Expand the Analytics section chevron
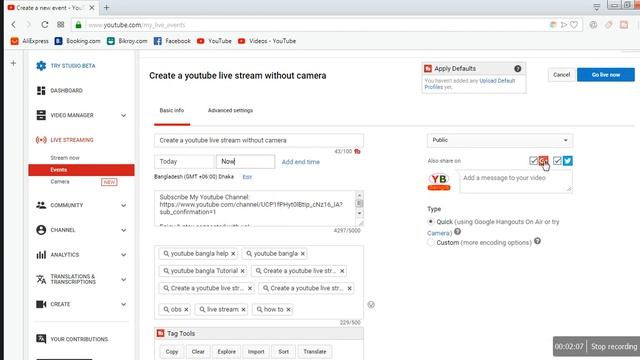Screen dimensions: 640x360 point(123,255)
